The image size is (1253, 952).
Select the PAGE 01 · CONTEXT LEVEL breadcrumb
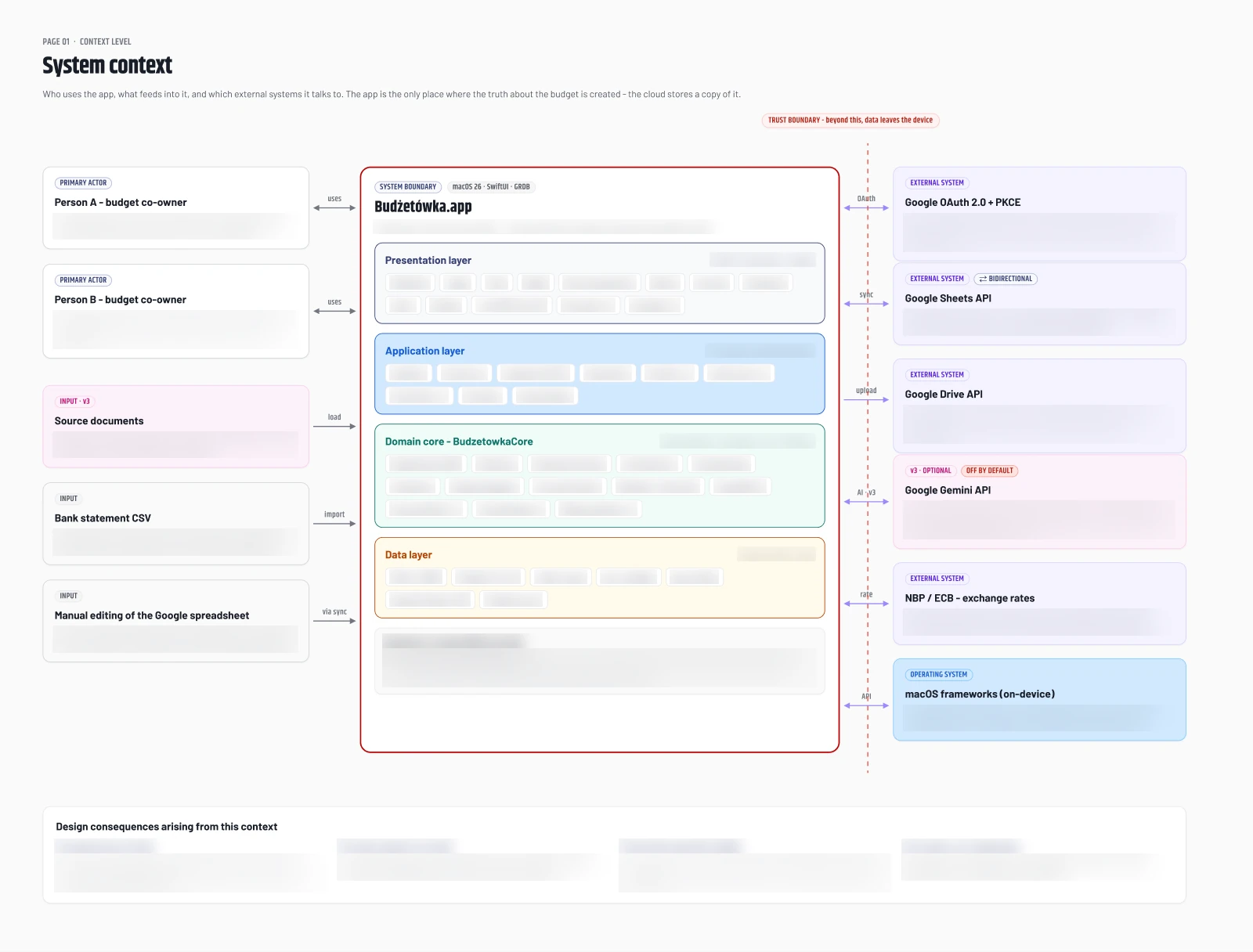pyautogui.click(x=87, y=41)
